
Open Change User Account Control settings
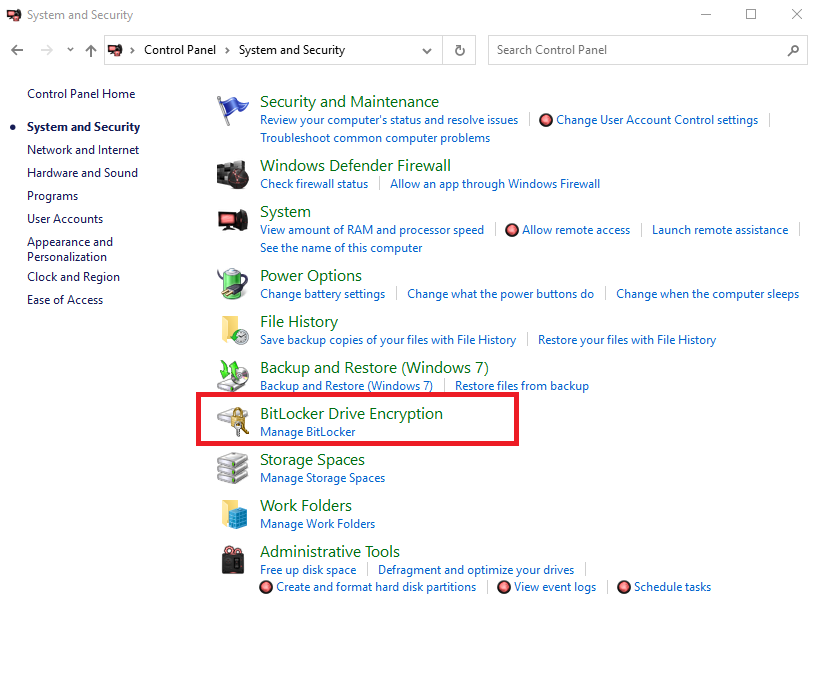click(x=656, y=120)
